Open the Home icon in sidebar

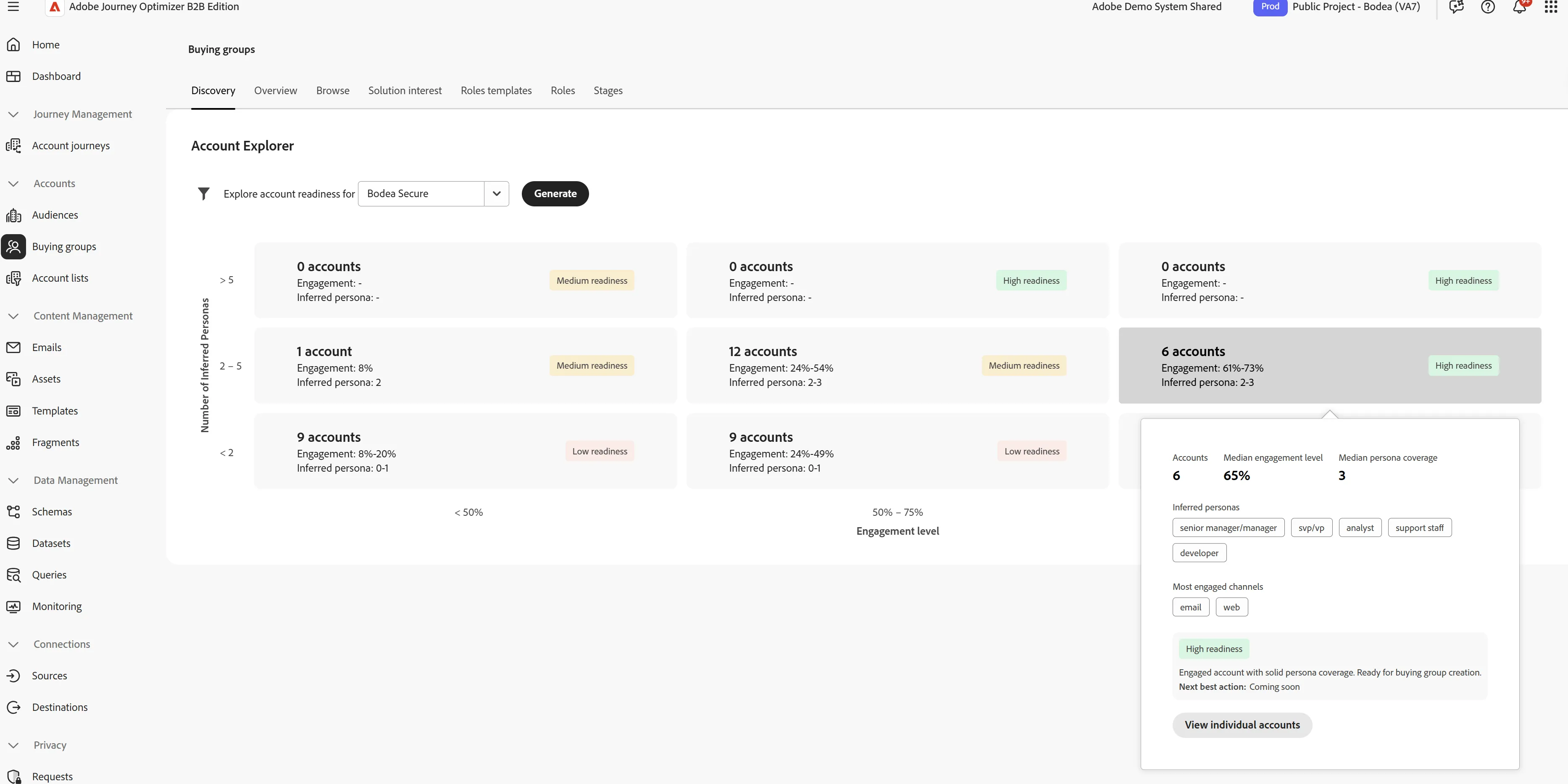(x=13, y=45)
